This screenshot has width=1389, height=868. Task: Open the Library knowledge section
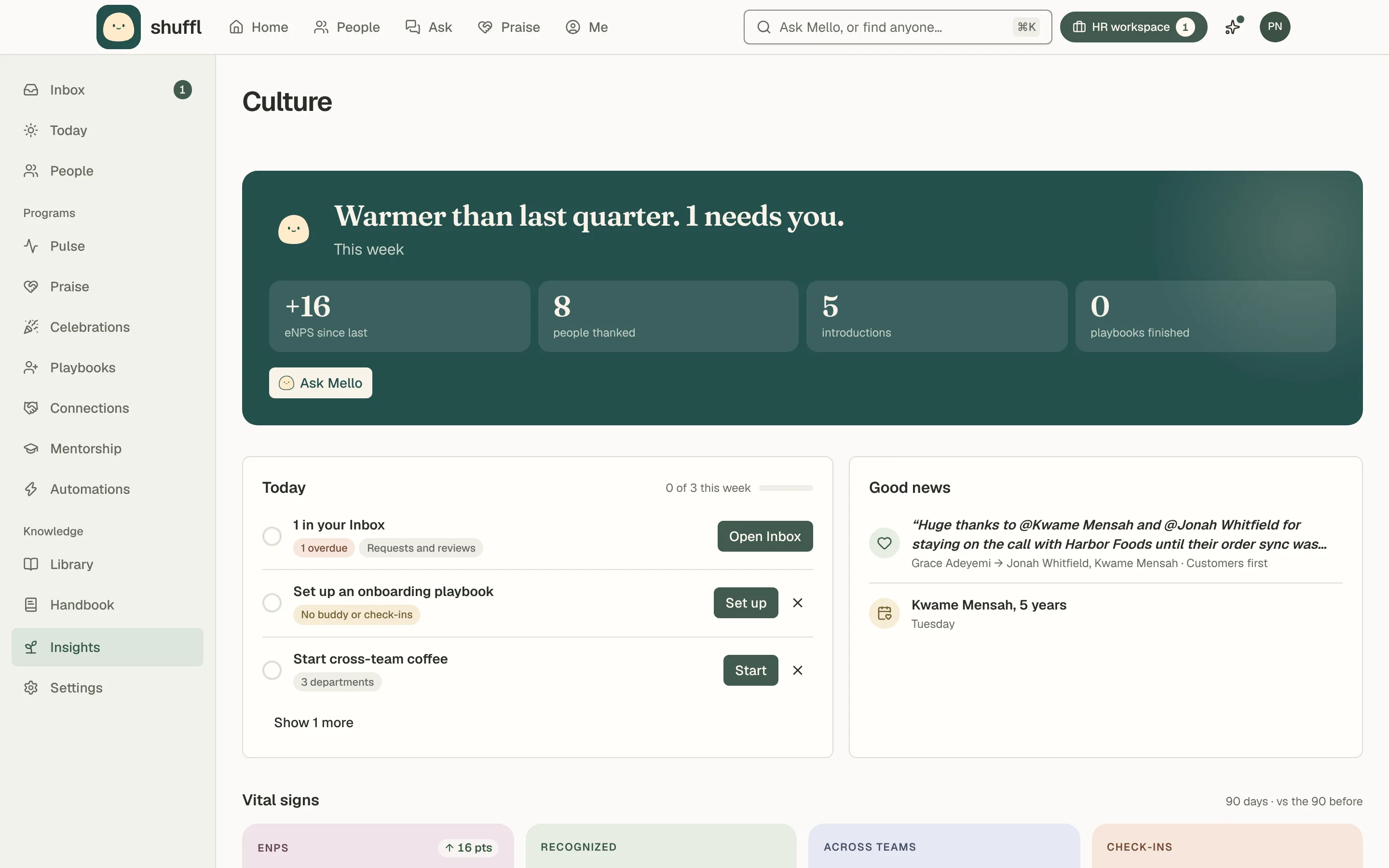[108, 564]
